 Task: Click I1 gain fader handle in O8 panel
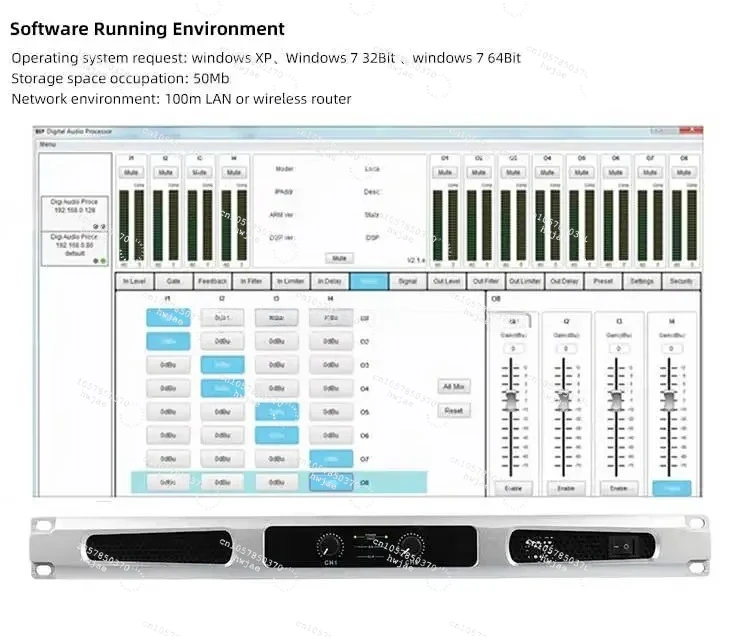(511, 401)
